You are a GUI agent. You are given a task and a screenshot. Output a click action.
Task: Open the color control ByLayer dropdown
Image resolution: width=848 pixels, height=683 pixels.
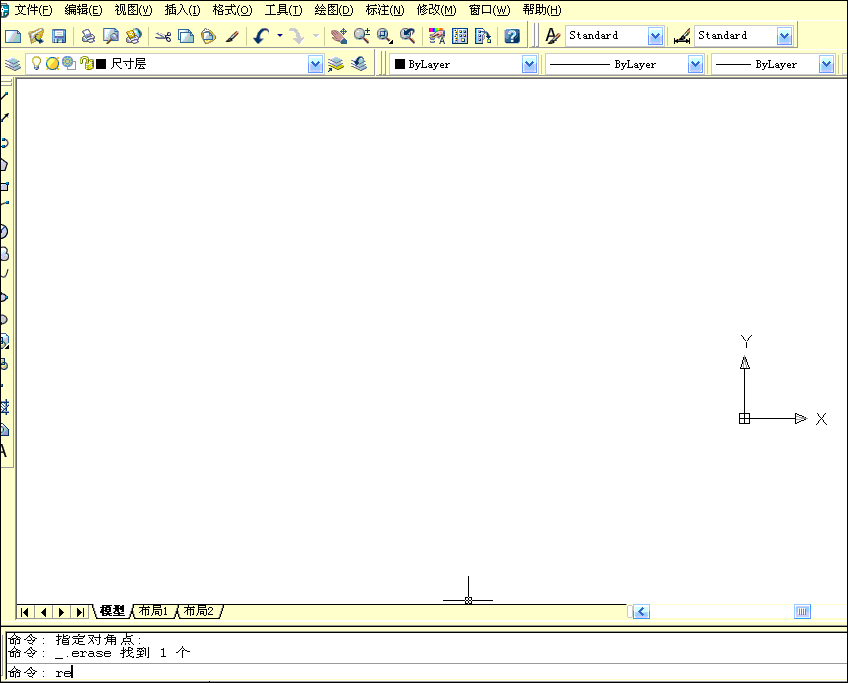[529, 64]
